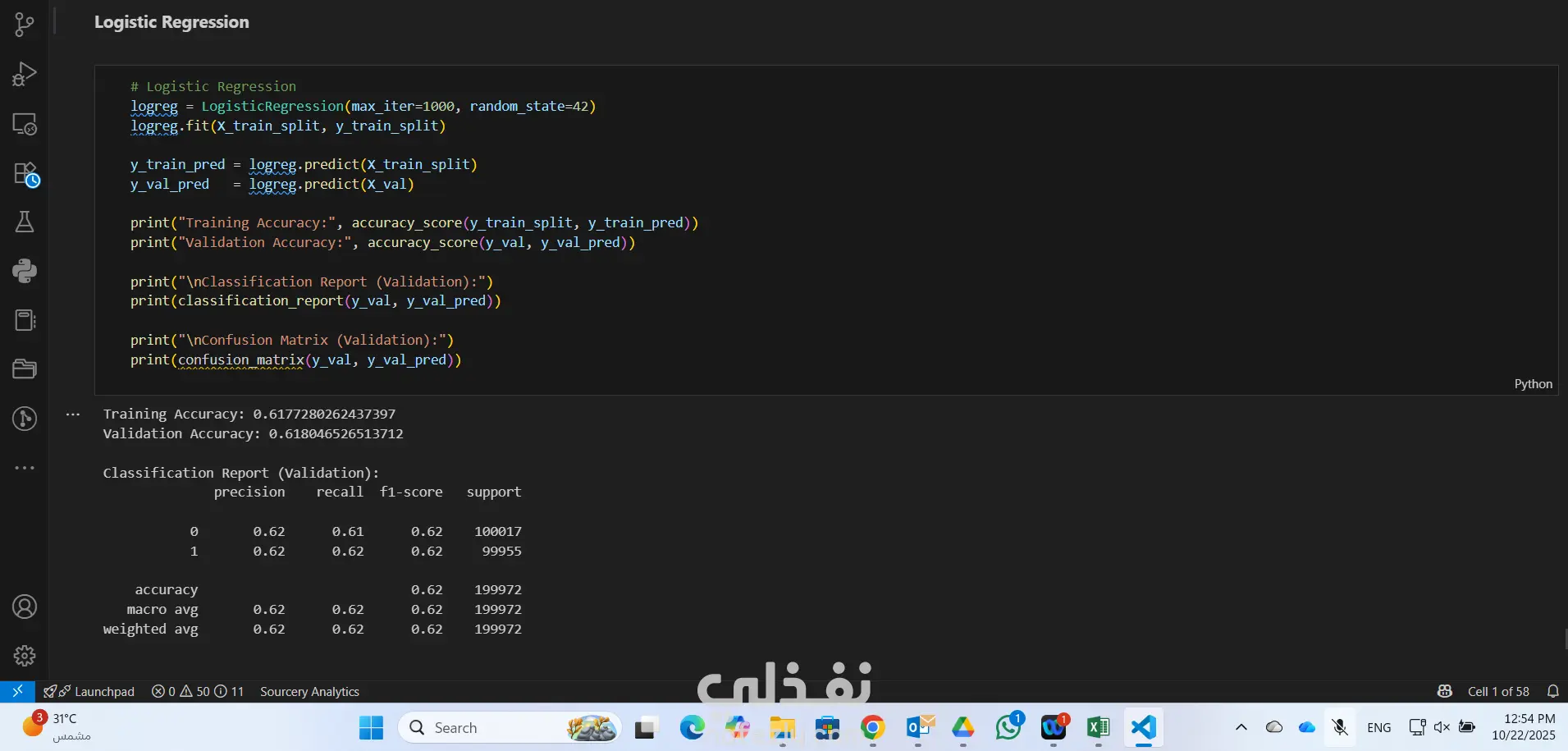Open the notebook icon view in activity bar
This screenshot has width=1568, height=751.
pyautogui.click(x=25, y=320)
